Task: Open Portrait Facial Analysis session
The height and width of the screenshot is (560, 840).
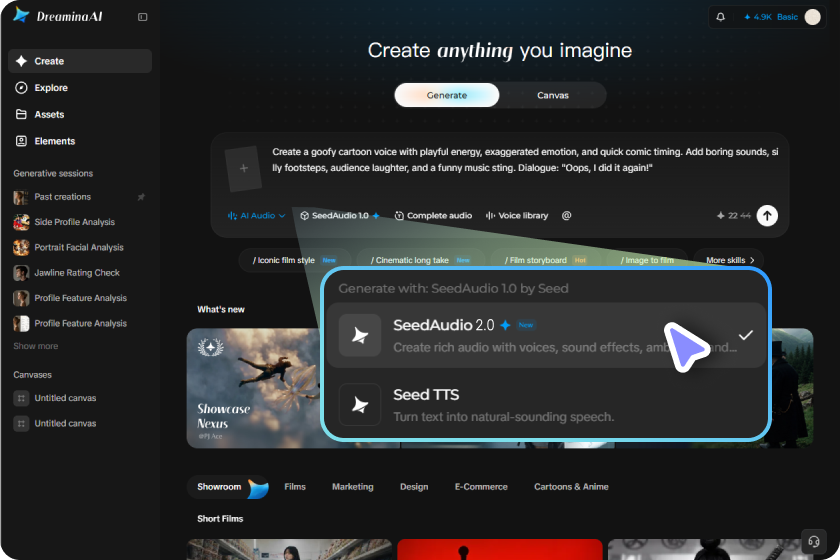Action: click(80, 248)
